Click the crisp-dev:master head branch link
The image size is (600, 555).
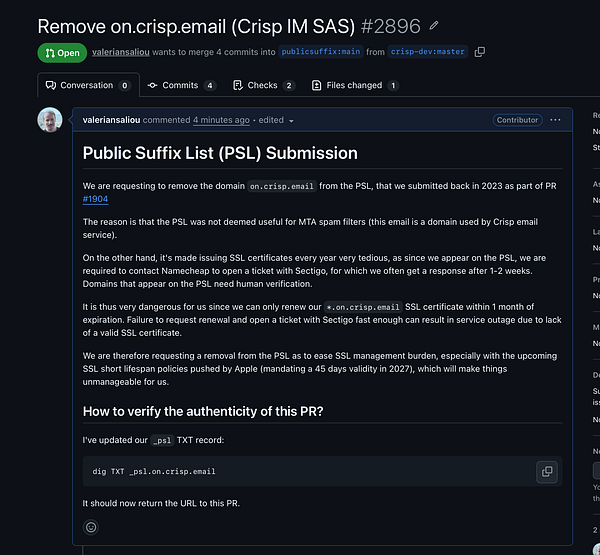pyautogui.click(x=427, y=52)
